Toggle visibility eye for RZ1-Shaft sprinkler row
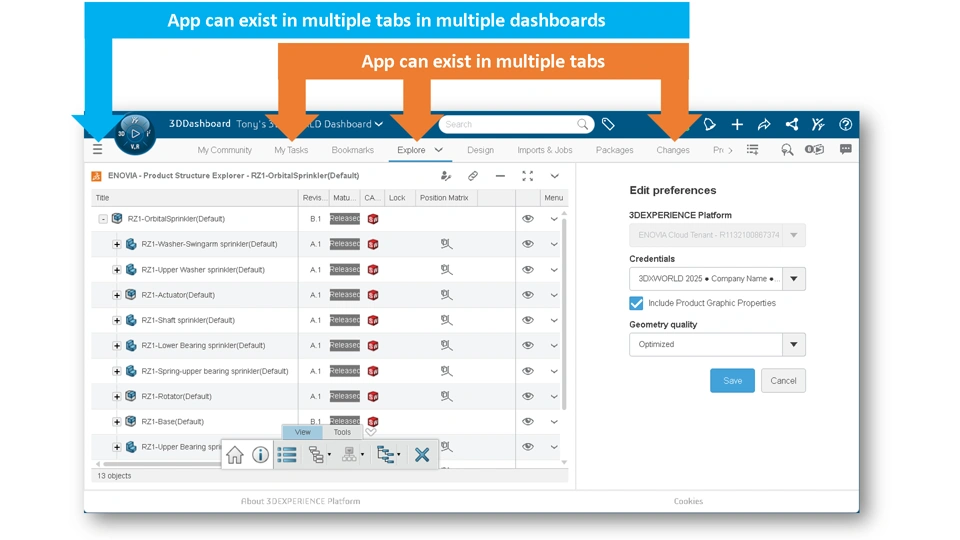 (528, 320)
